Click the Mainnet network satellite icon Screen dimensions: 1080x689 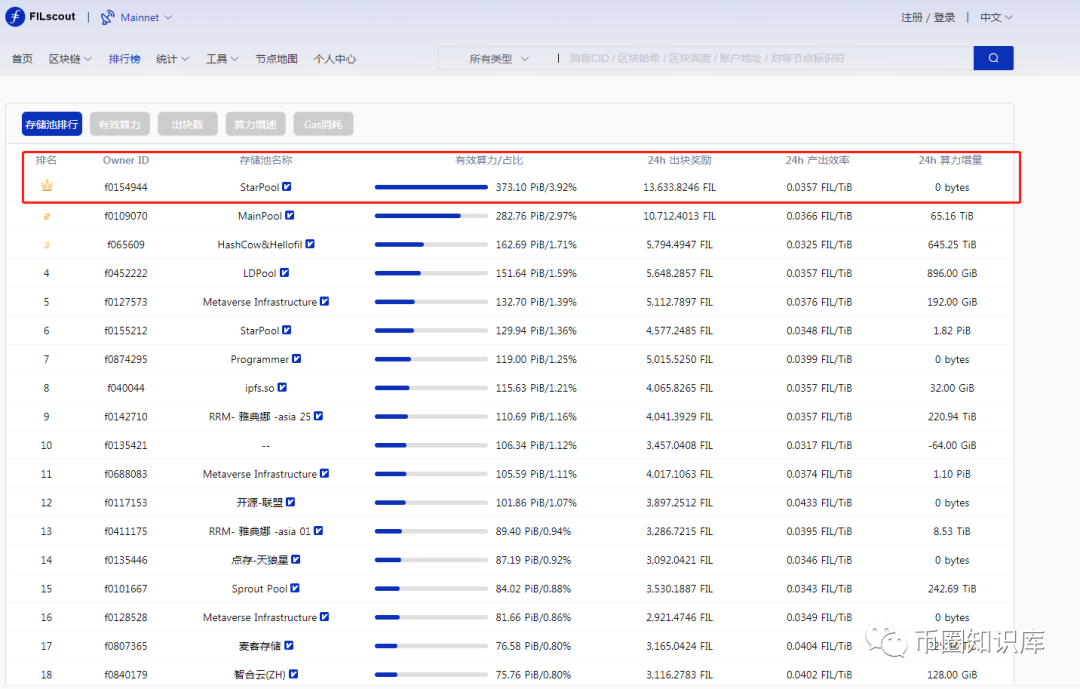(x=108, y=17)
